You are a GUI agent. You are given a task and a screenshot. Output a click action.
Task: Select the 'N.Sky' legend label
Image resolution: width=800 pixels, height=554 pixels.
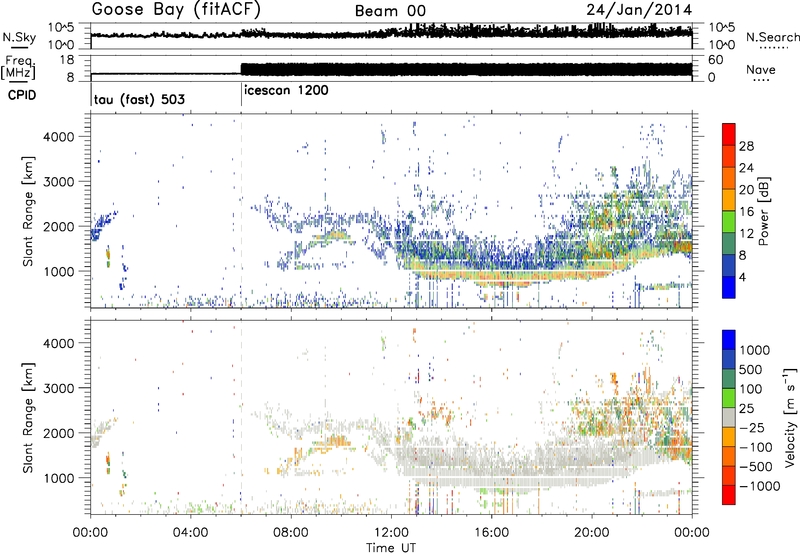click(19, 37)
